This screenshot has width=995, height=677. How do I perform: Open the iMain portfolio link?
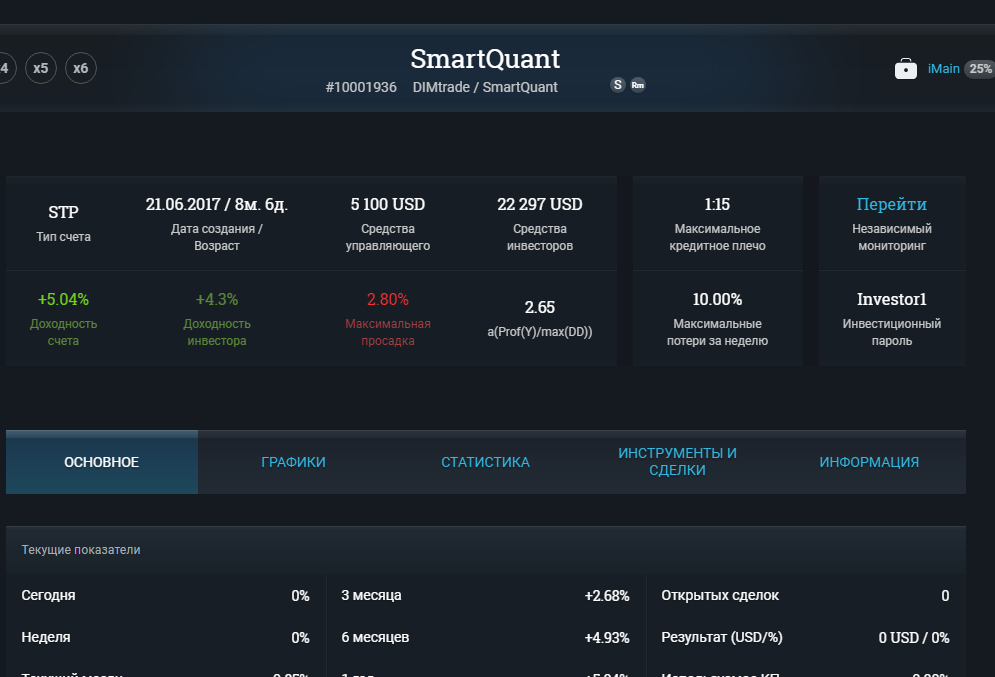[943, 69]
